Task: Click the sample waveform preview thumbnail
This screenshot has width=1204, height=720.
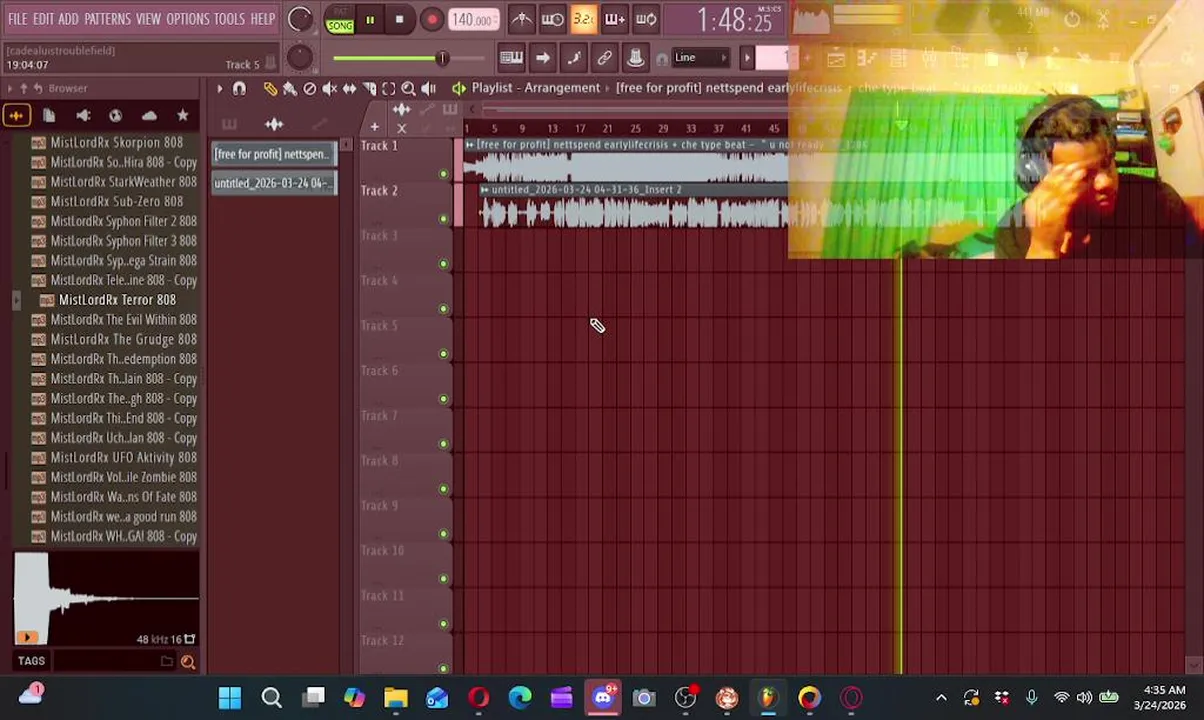Action: tap(106, 599)
